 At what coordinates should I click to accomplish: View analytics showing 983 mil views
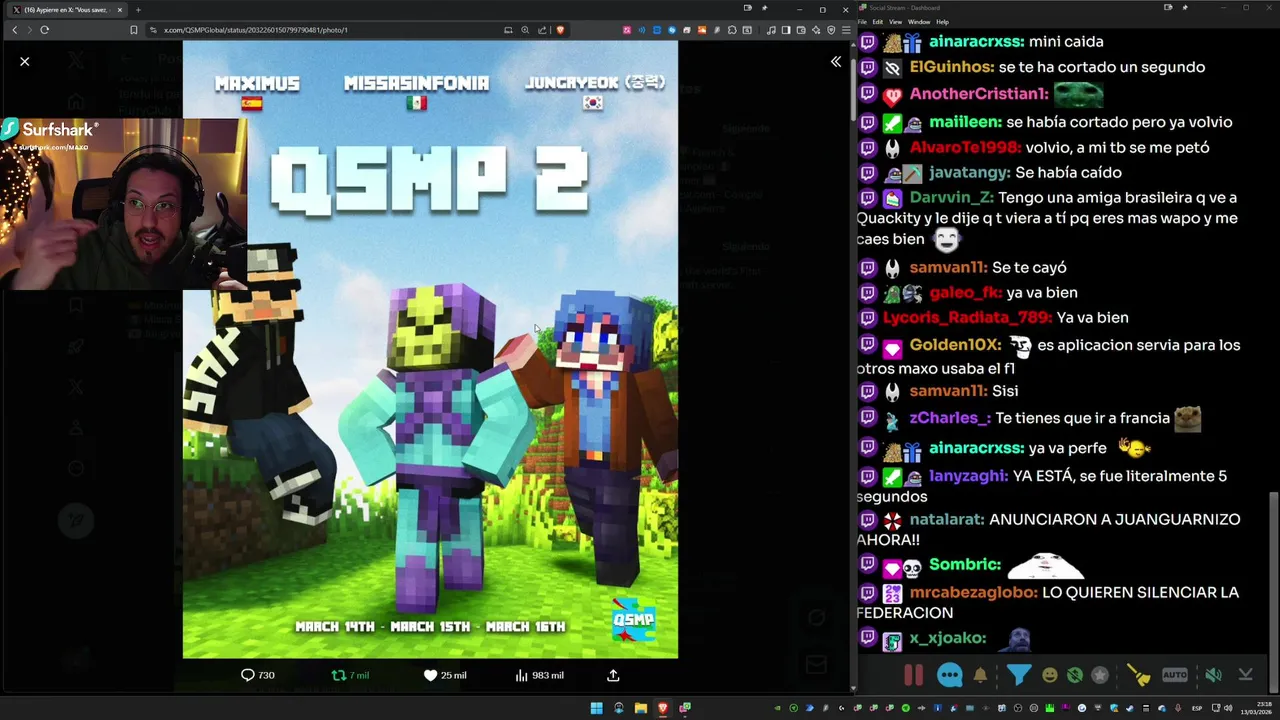pos(539,675)
